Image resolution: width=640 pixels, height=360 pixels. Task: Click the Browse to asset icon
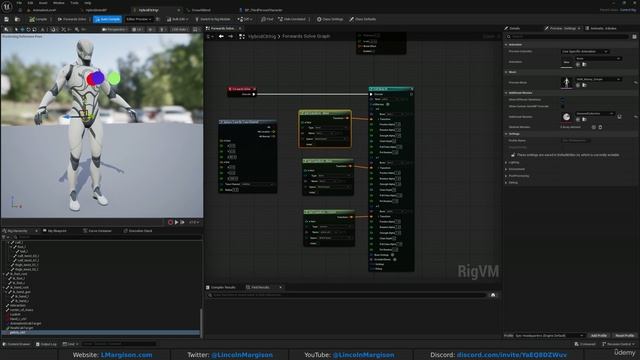[x=17, y=19]
